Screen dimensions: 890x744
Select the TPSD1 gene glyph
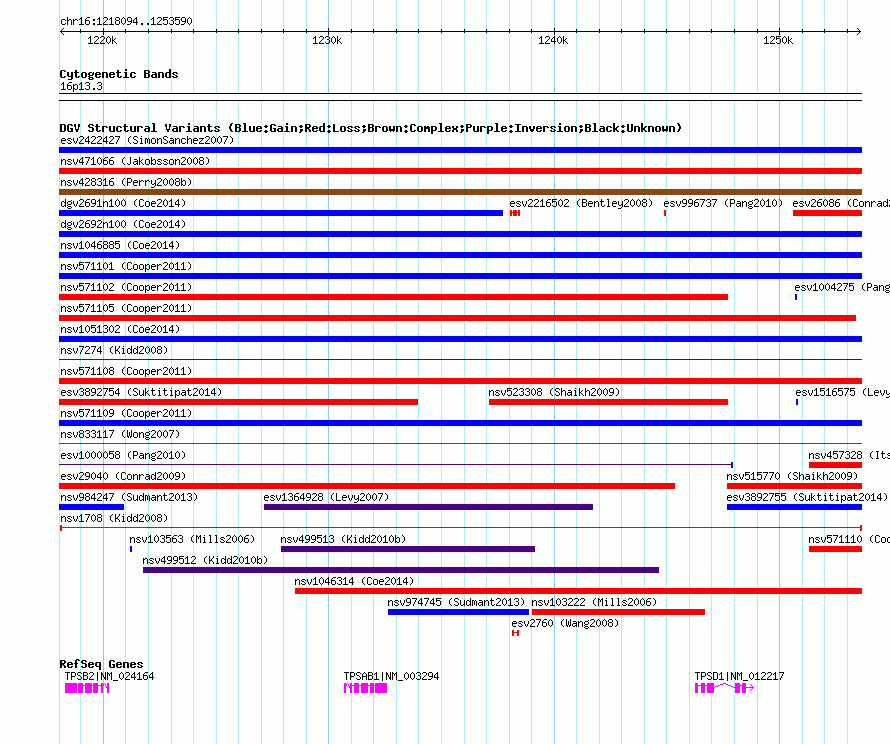(x=724, y=688)
